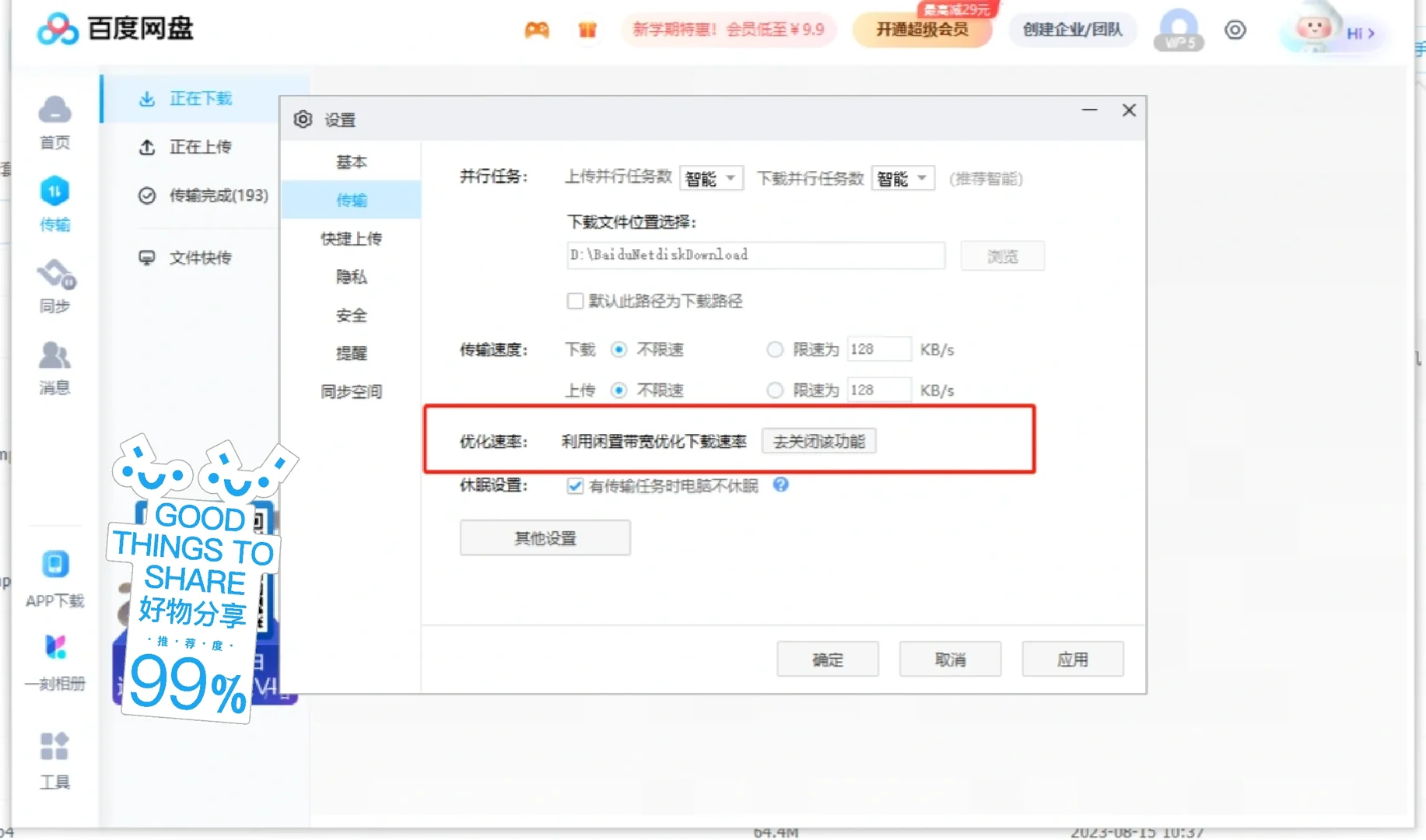Click 去关闭该功能 to disable speed optimization
The image size is (1426, 840).
[x=818, y=441]
